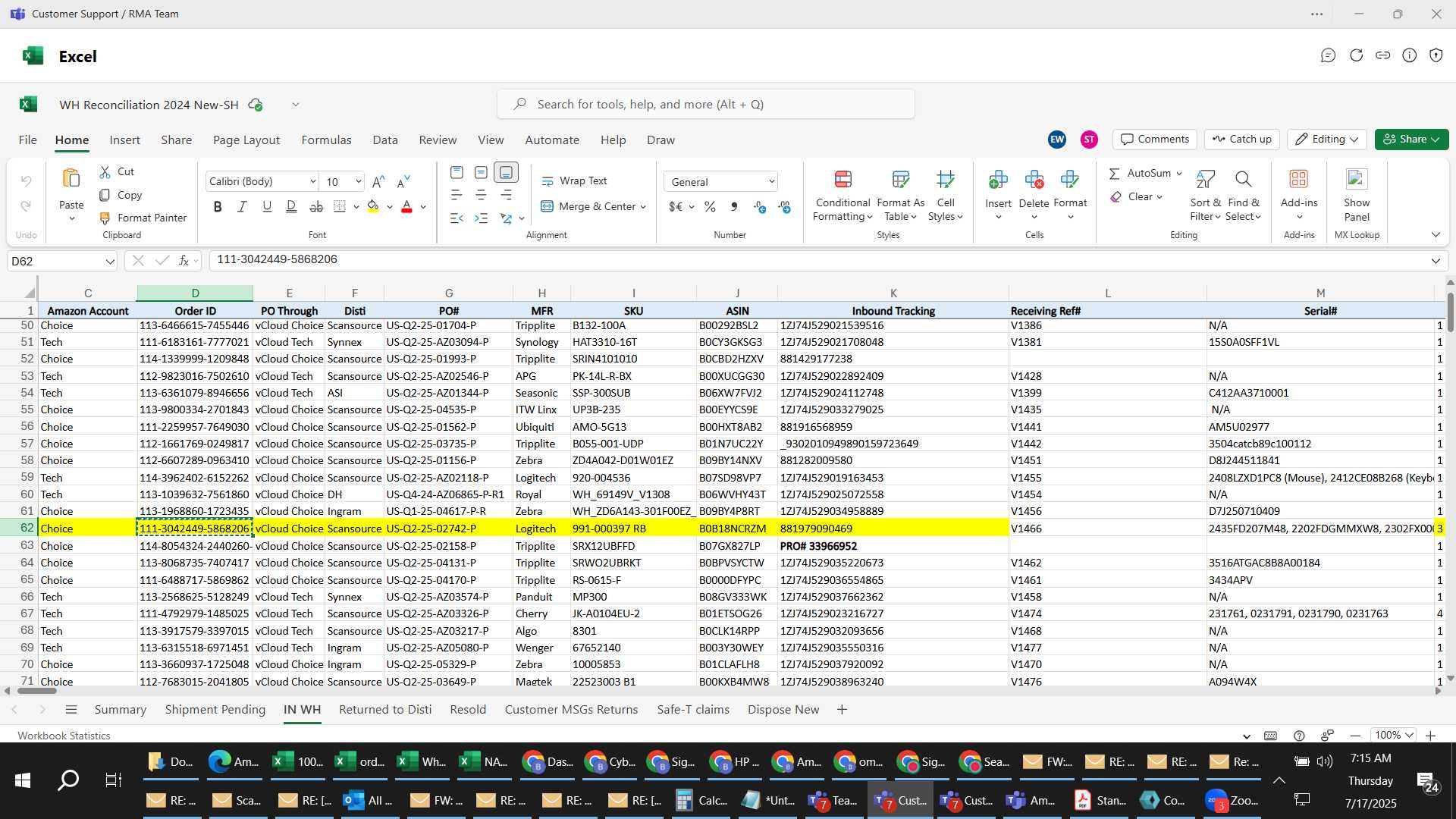Open the Font name dropdown
Viewport: 1456px width, 819px height.
pos(312,181)
